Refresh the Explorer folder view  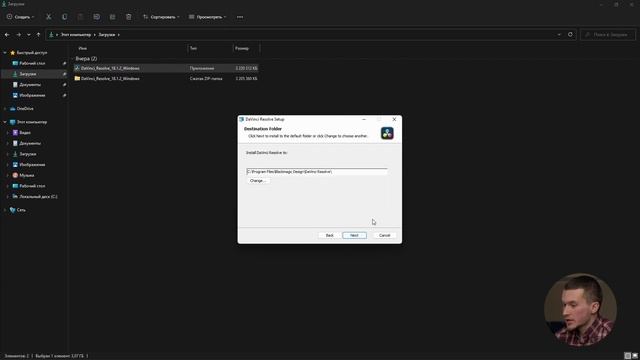click(x=570, y=35)
